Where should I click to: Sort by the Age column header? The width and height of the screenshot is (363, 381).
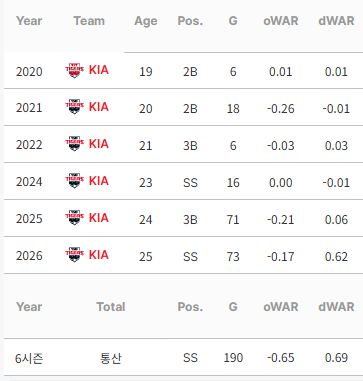point(146,21)
